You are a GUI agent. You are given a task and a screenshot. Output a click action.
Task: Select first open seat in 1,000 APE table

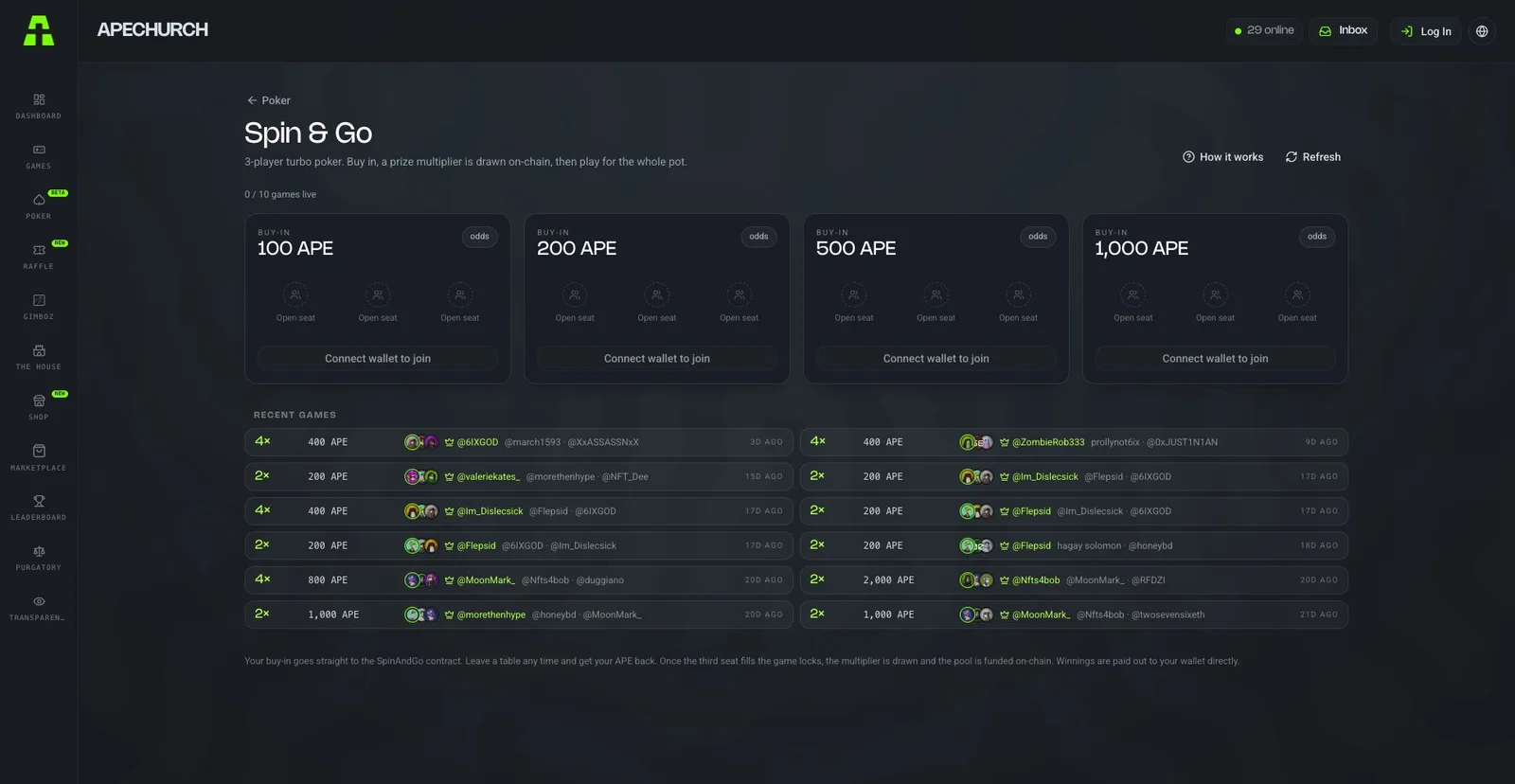[1132, 303]
